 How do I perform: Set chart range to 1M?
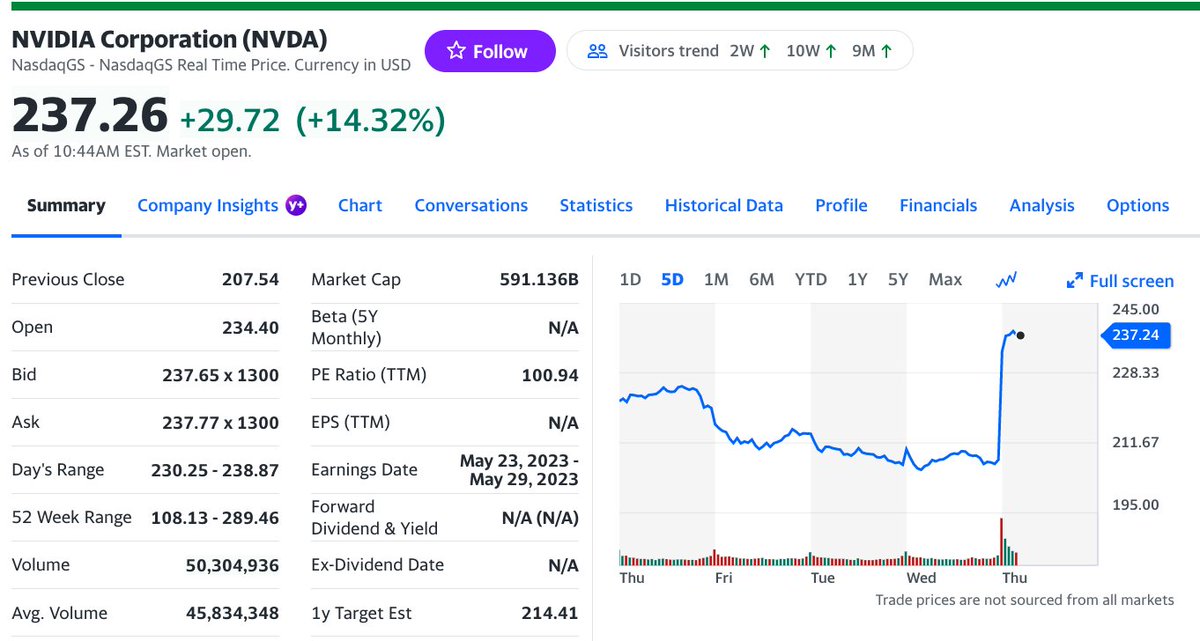(716, 279)
